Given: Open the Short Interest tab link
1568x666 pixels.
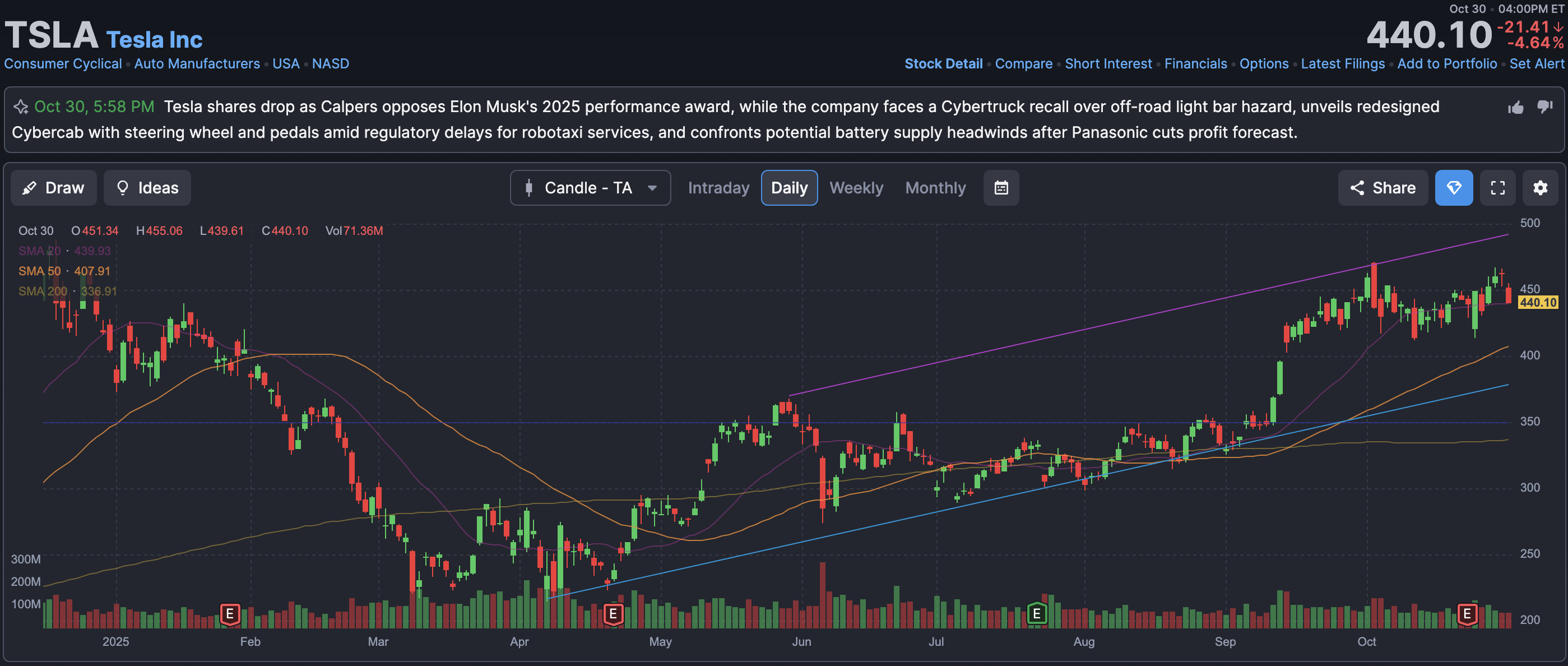Looking at the screenshot, I should pyautogui.click(x=1108, y=63).
